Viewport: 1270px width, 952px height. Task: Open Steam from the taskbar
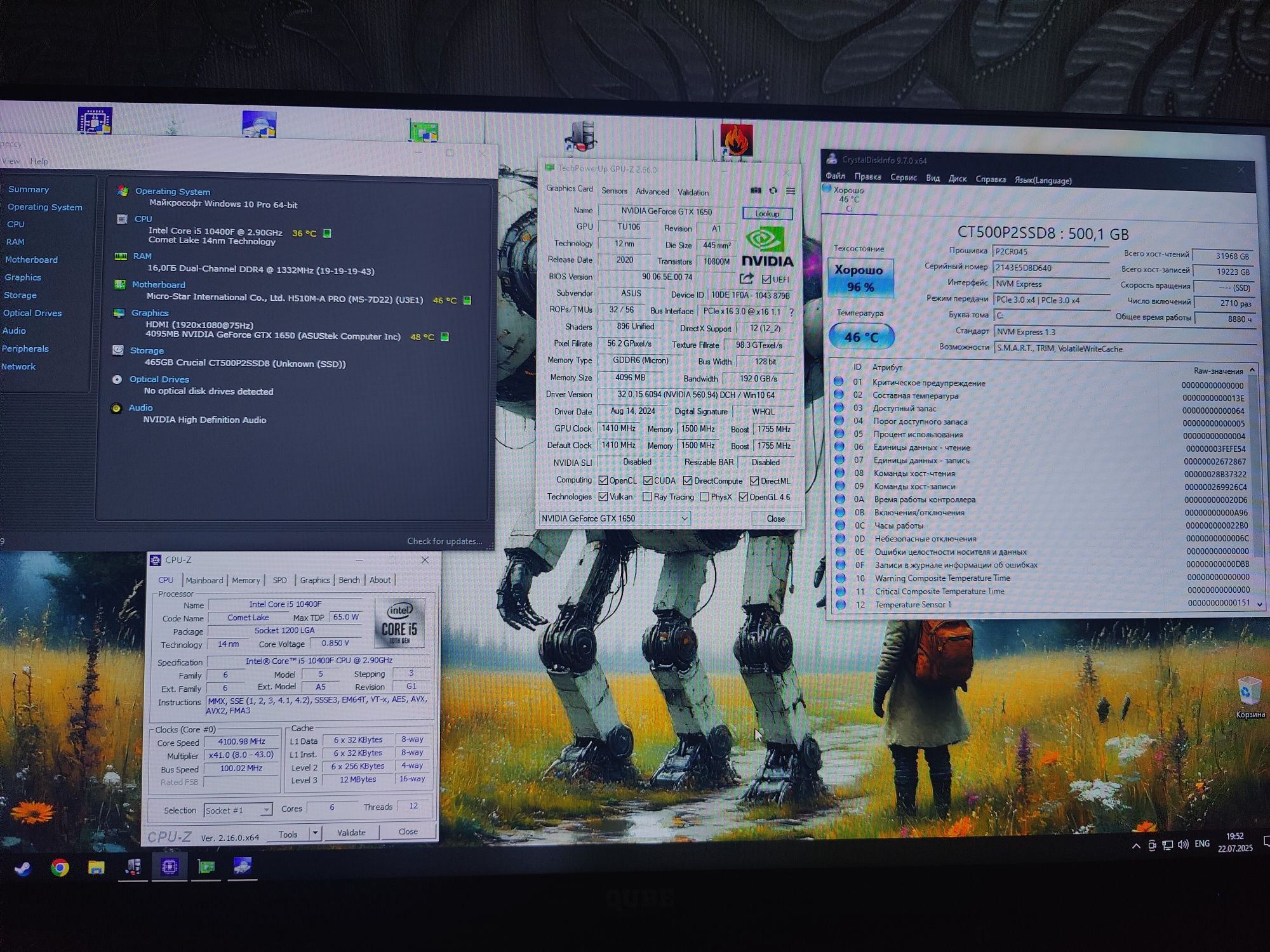tap(23, 868)
